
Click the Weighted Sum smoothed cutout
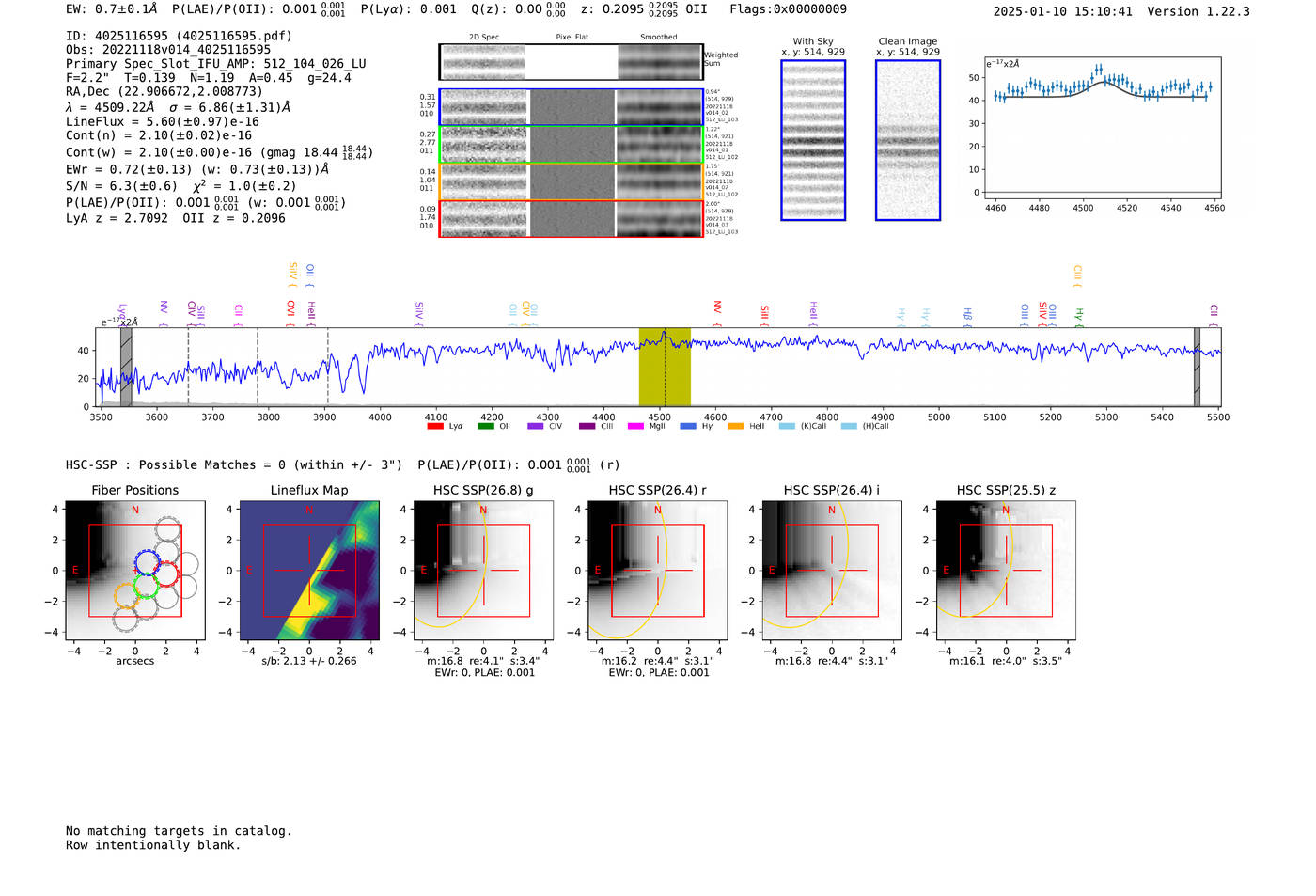(x=659, y=62)
